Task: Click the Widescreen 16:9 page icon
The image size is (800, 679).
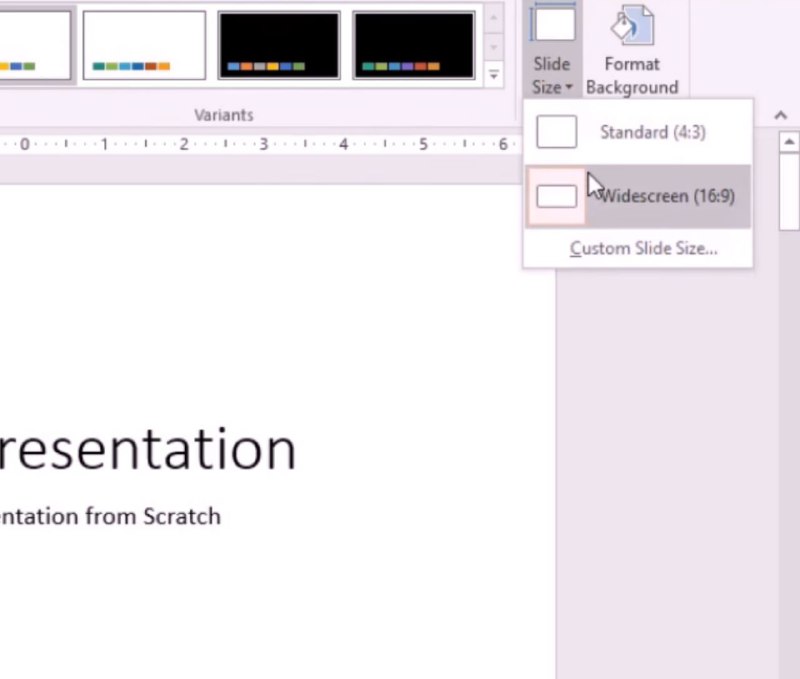Action: (x=556, y=196)
